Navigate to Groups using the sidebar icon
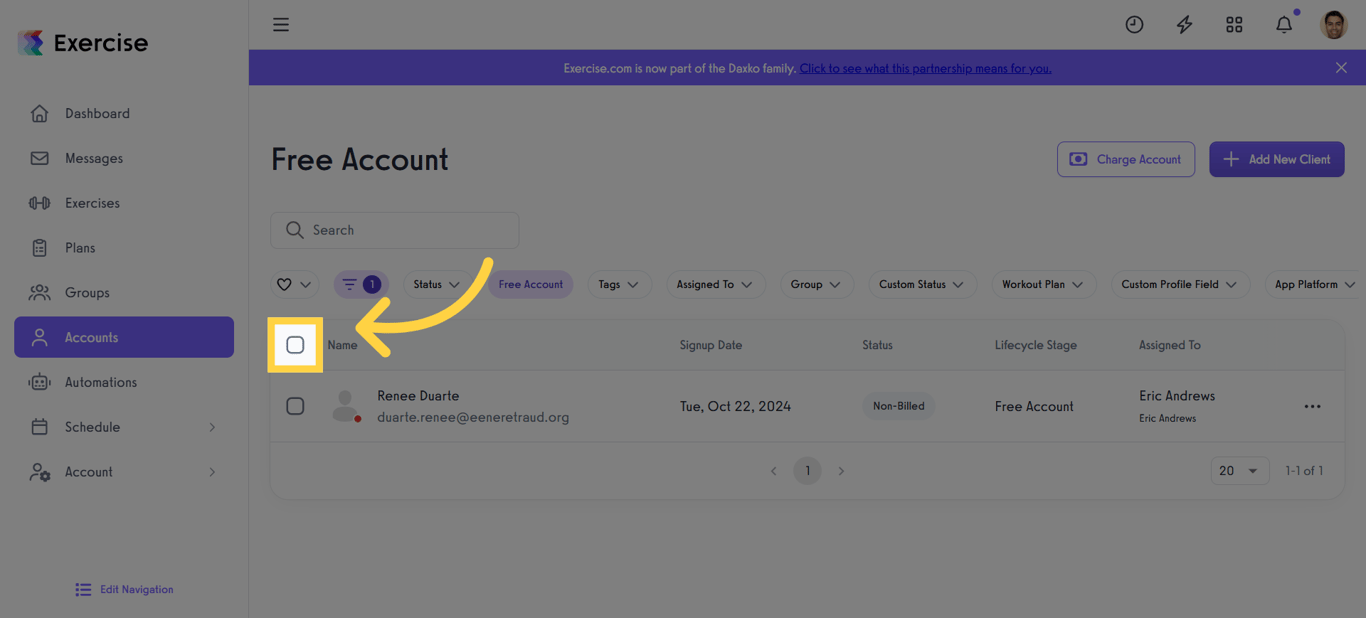This screenshot has height=618, width=1366. click(39, 292)
